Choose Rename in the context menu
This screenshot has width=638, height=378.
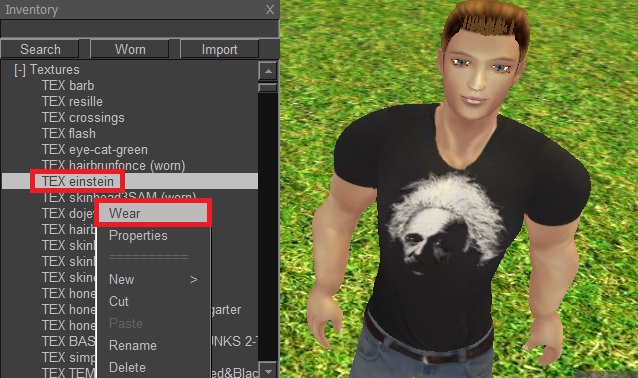(133, 345)
